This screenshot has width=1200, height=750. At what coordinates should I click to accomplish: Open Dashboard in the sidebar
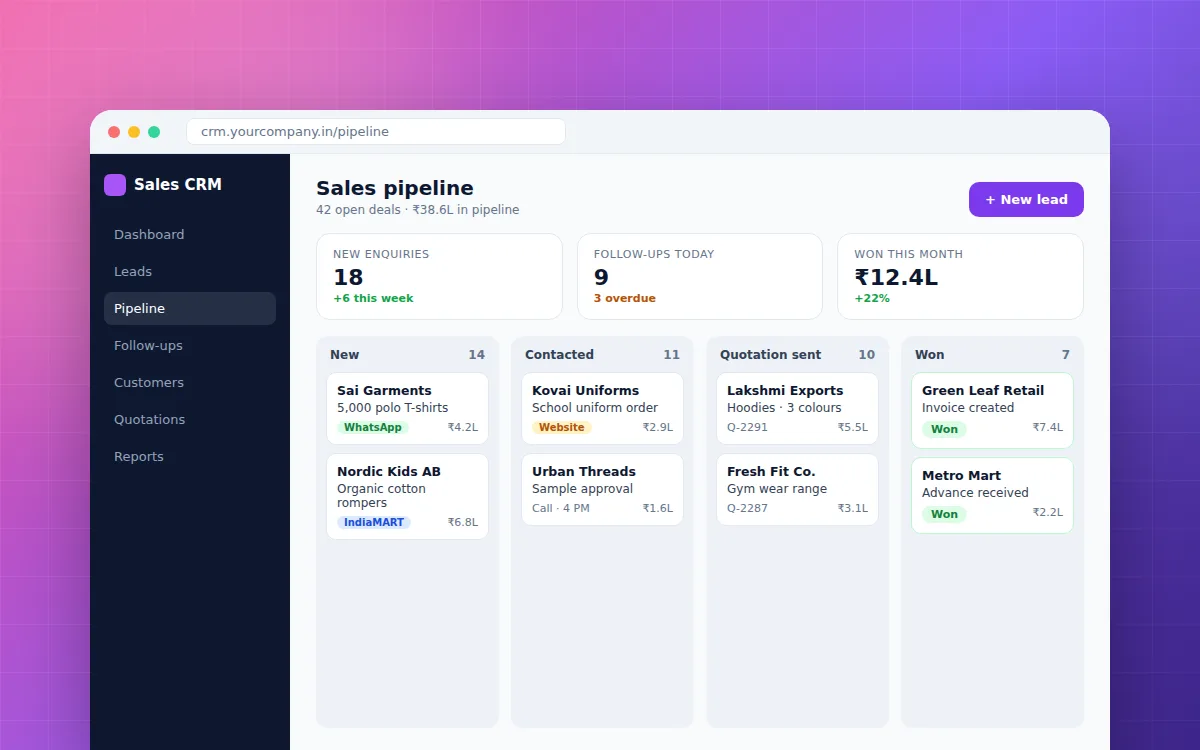pos(190,234)
